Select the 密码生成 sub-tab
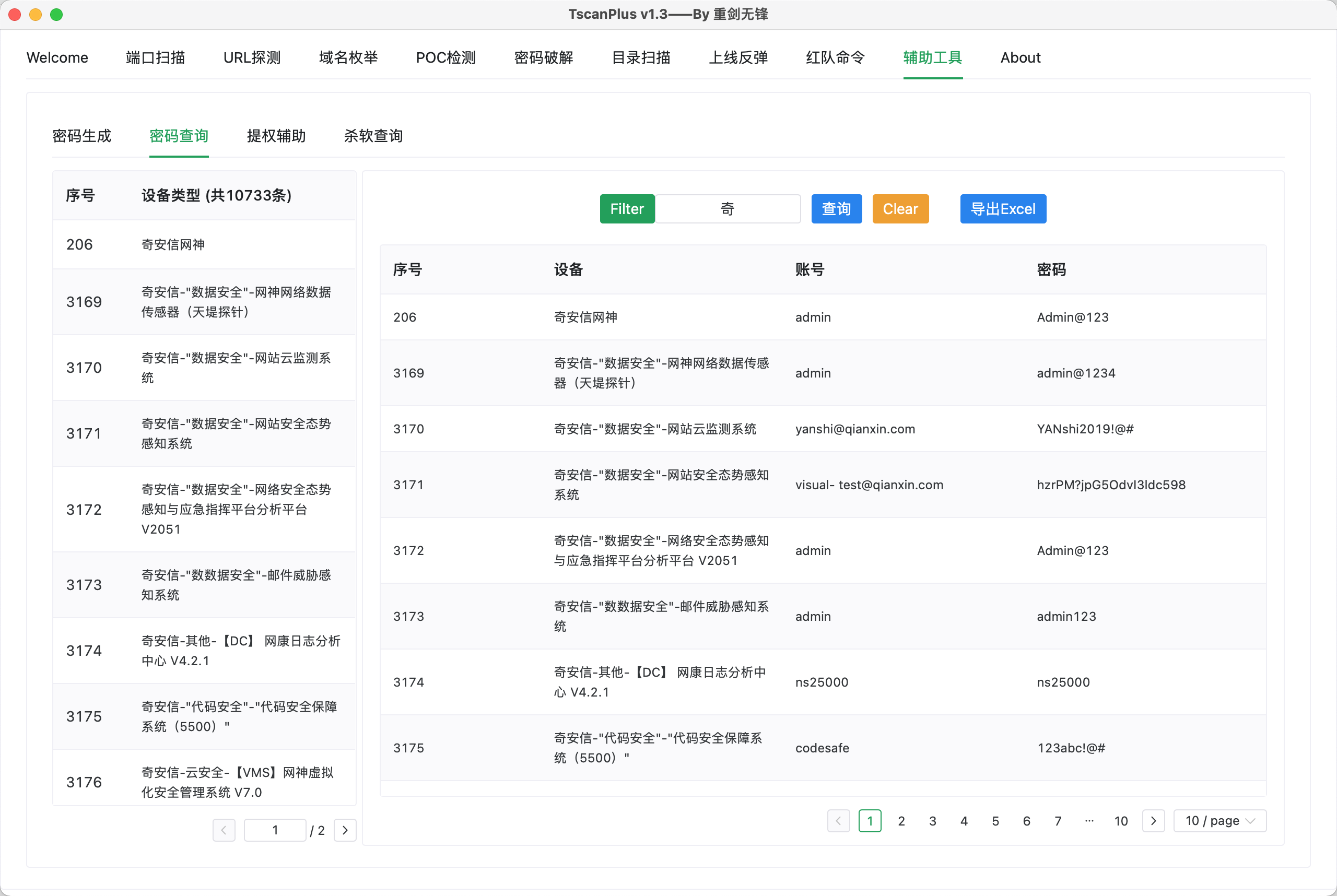The width and height of the screenshot is (1337, 896). pos(82,136)
